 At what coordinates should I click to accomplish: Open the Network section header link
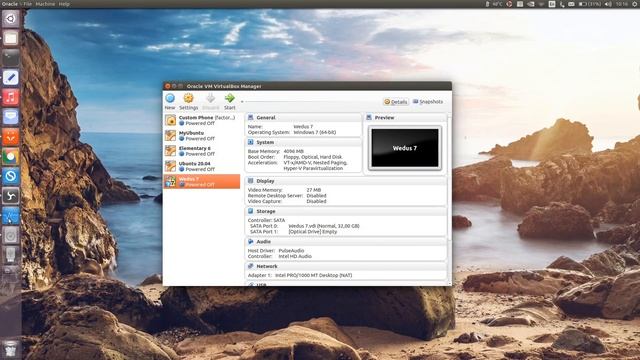click(x=267, y=266)
